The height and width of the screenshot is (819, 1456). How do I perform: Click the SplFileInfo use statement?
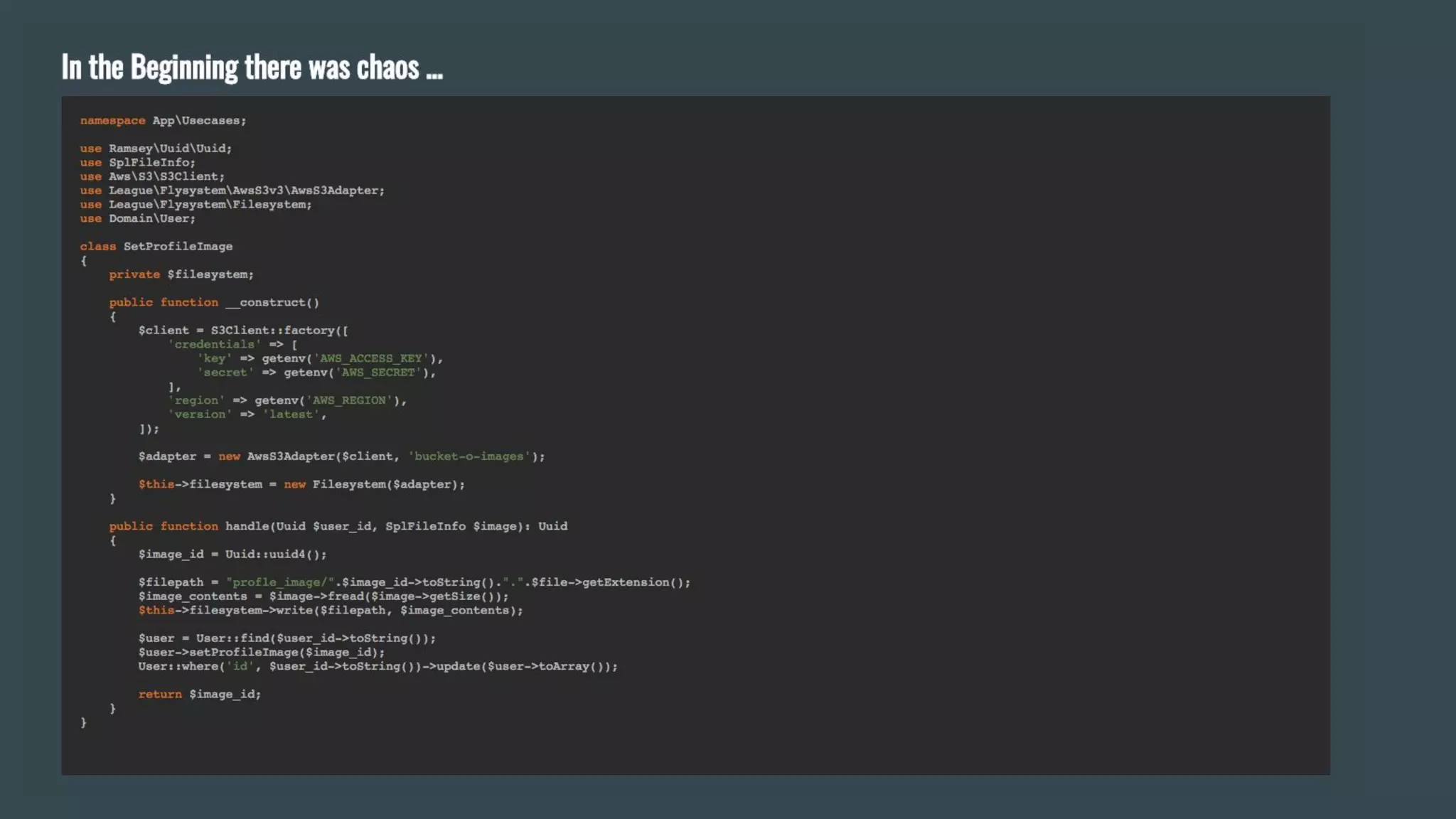pyautogui.click(x=151, y=163)
